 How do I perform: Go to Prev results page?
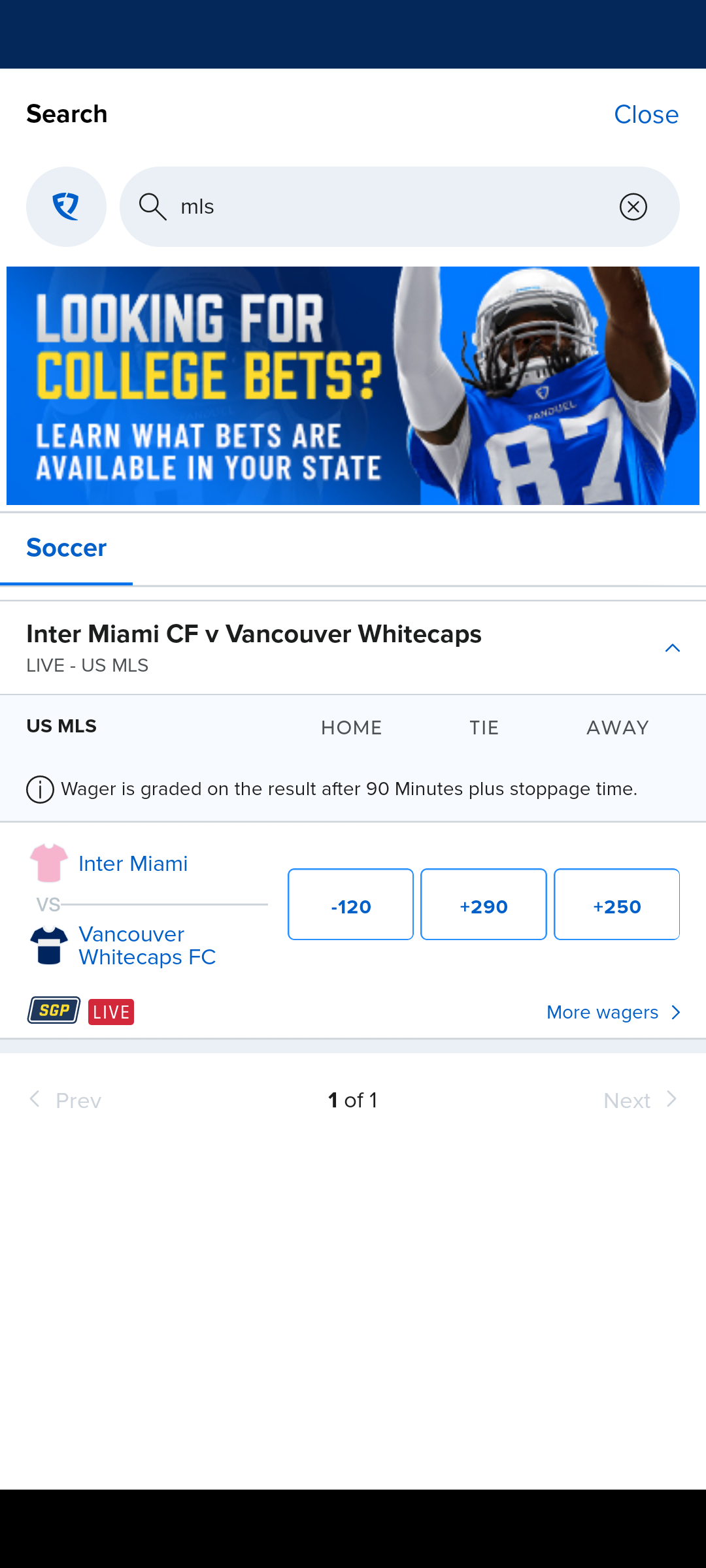click(x=66, y=1100)
